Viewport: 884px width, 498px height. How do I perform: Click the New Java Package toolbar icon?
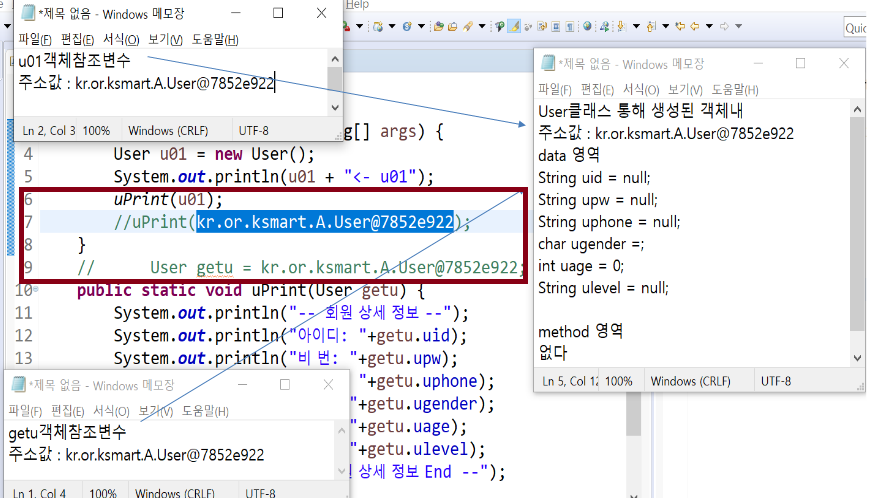(378, 27)
